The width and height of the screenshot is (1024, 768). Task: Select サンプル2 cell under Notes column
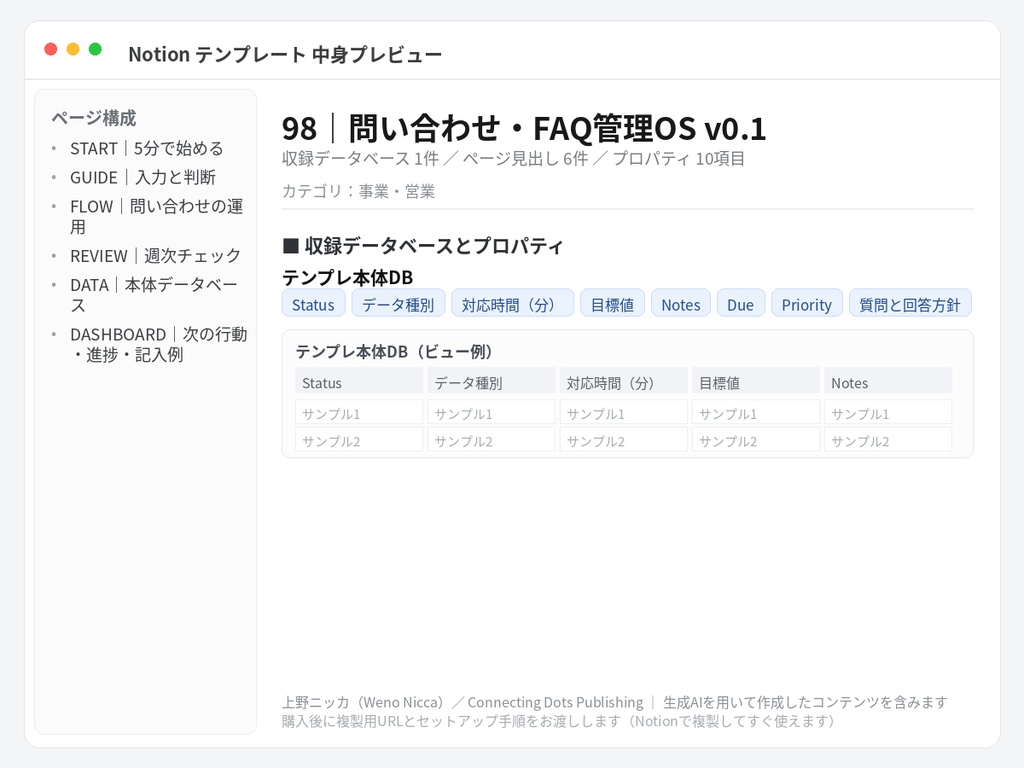click(x=888, y=440)
